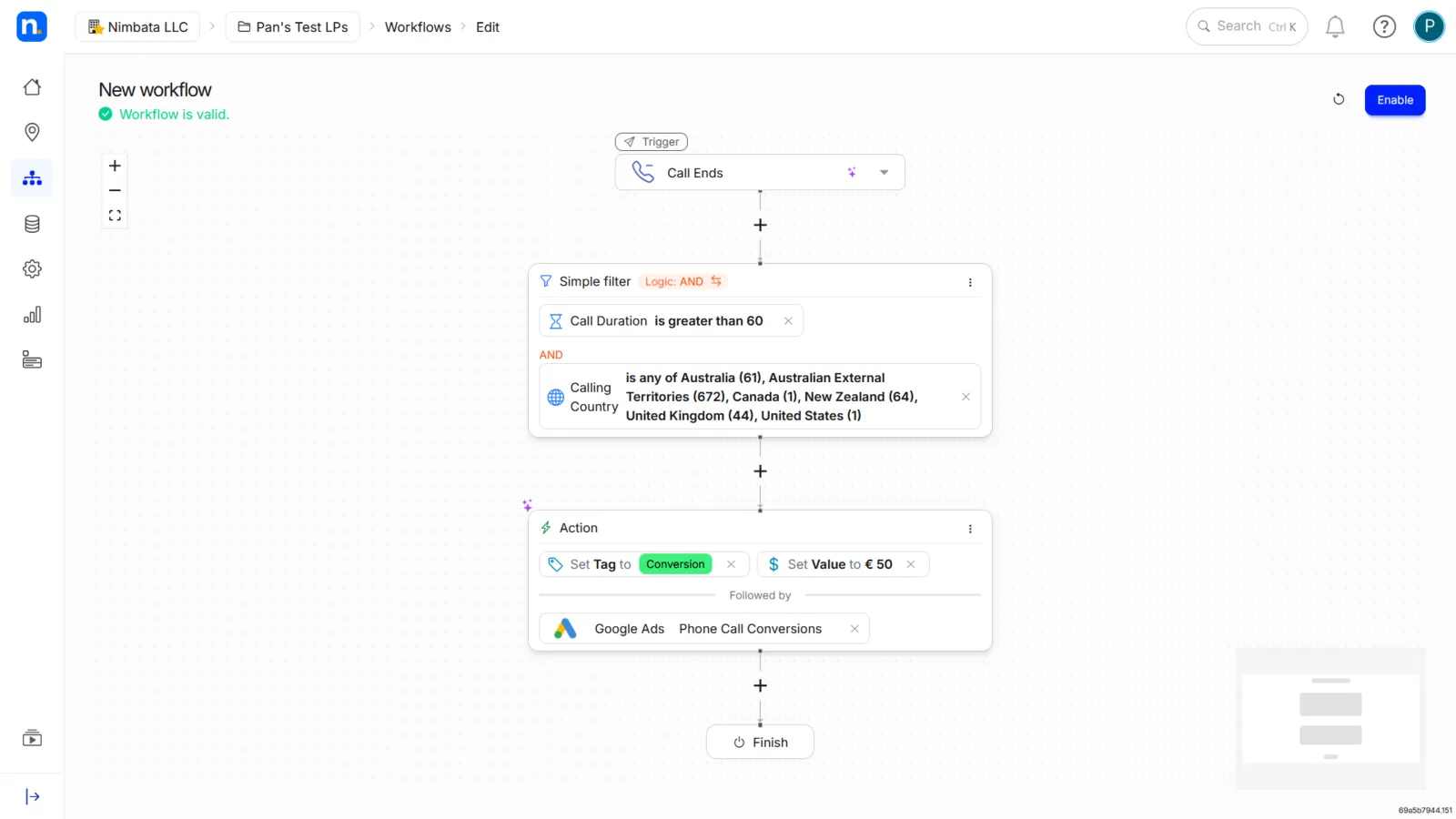Viewport: 1456px width, 819px height.
Task: Fit workflow to view
Action: click(115, 216)
